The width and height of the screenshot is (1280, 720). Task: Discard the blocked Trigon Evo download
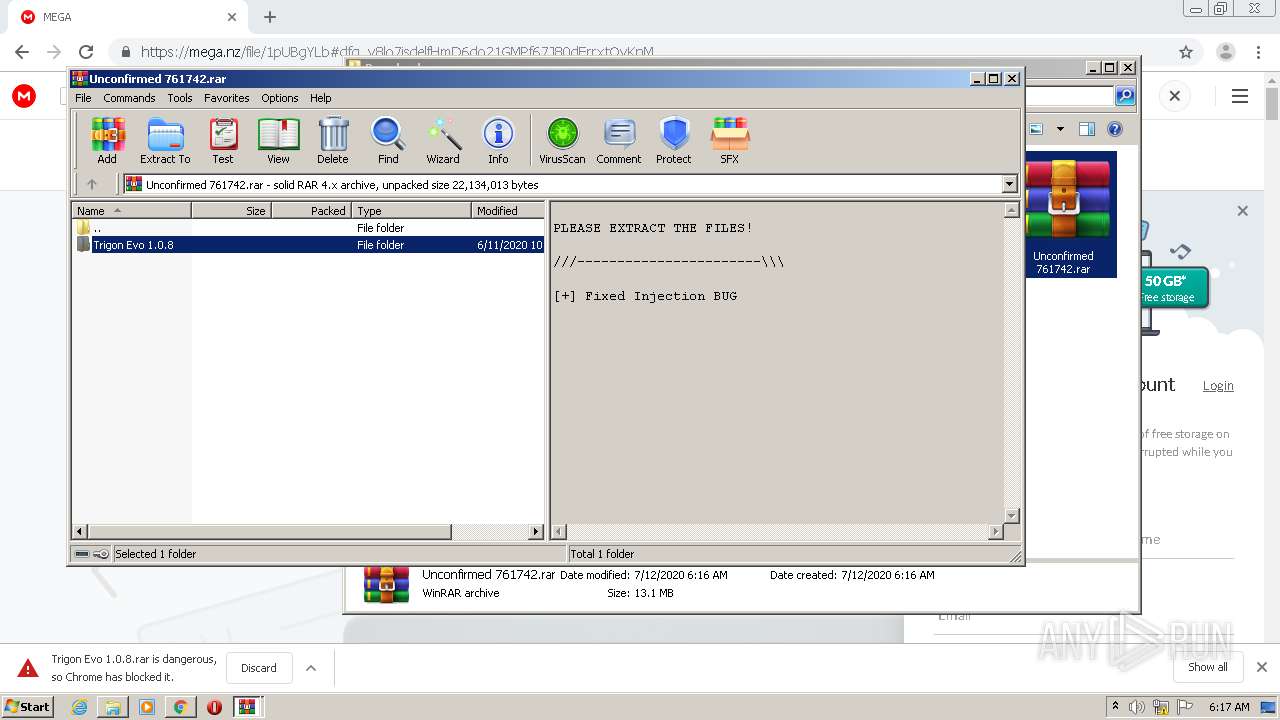259,668
